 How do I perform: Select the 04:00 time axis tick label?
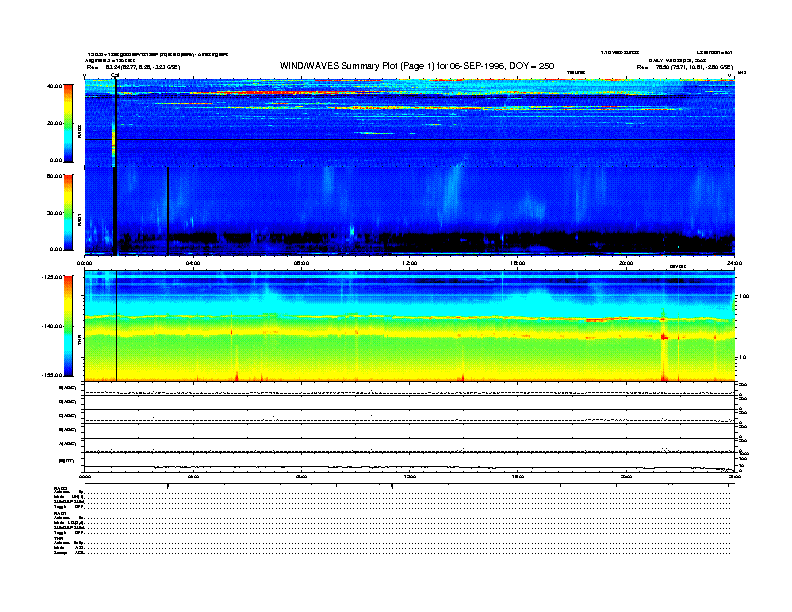pos(193,263)
